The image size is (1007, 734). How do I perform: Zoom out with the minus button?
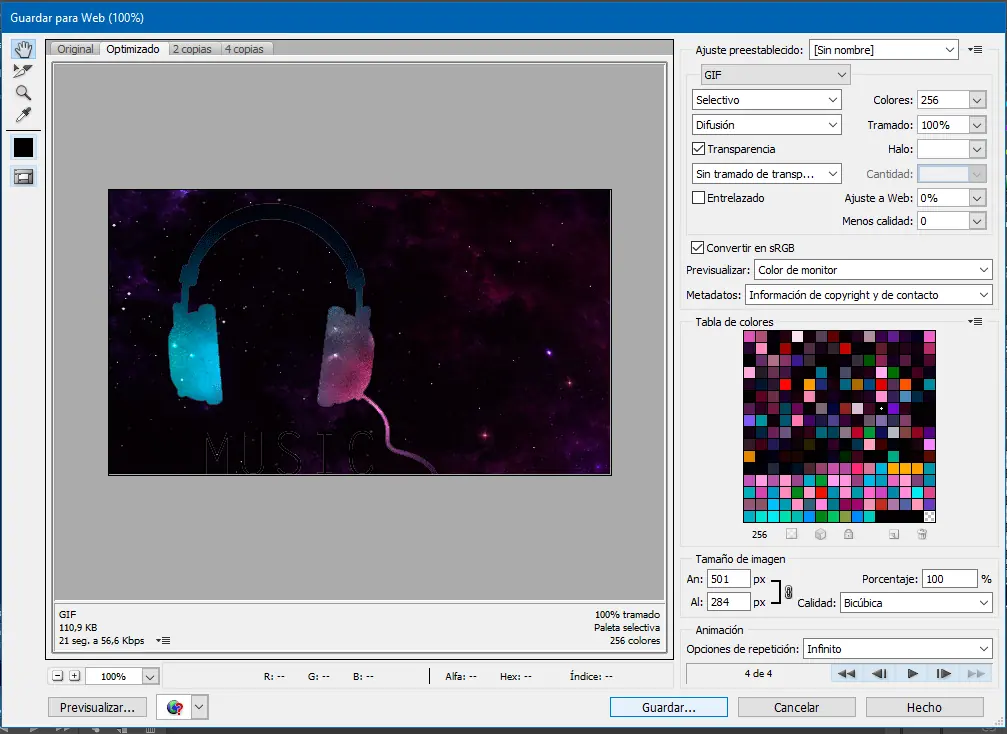(58, 676)
